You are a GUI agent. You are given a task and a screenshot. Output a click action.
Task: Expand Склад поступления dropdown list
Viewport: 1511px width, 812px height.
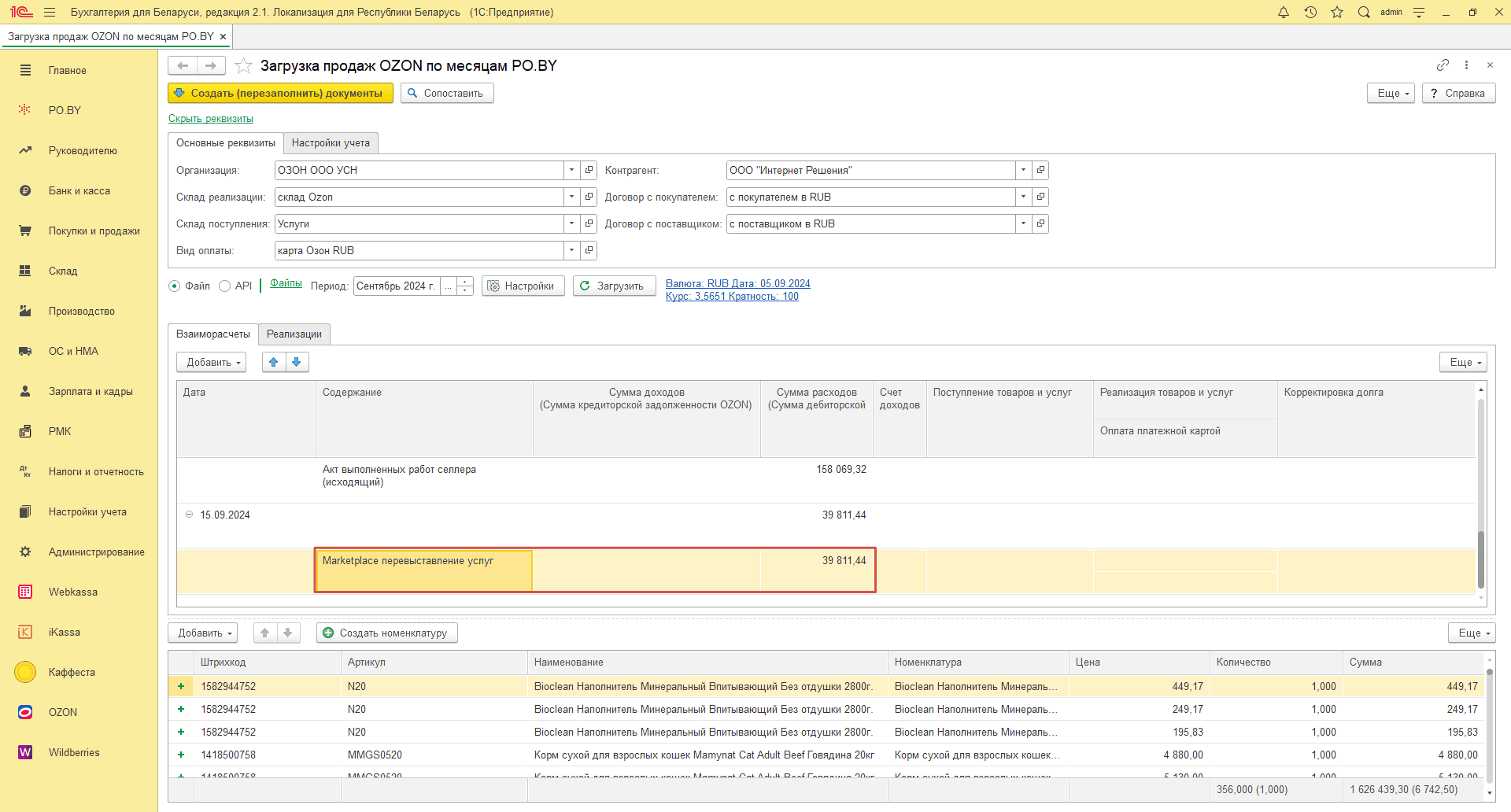coord(572,223)
